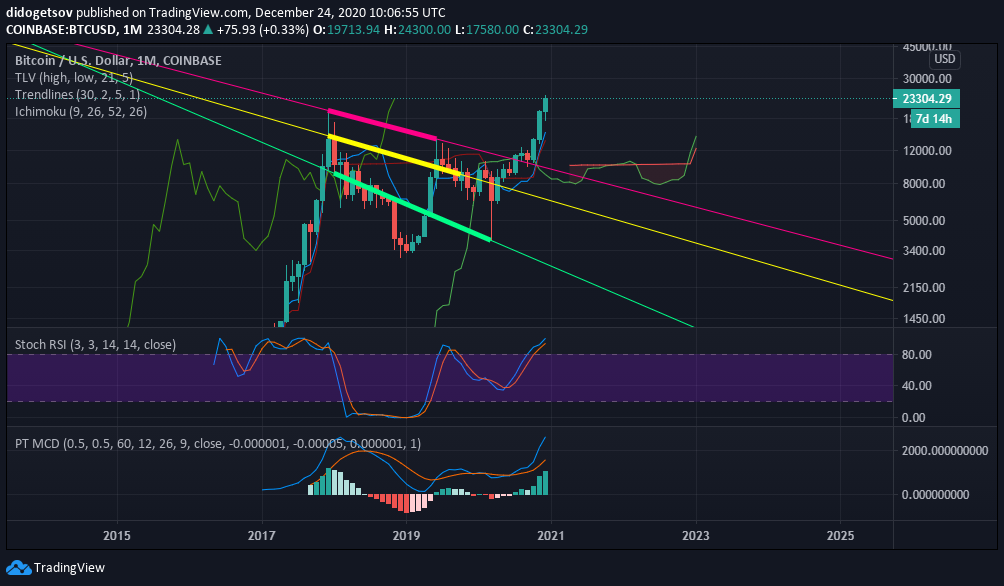Screen dimensions: 1004x586
Task: Click the TradingView.com link in the header
Action: [x=198, y=12]
